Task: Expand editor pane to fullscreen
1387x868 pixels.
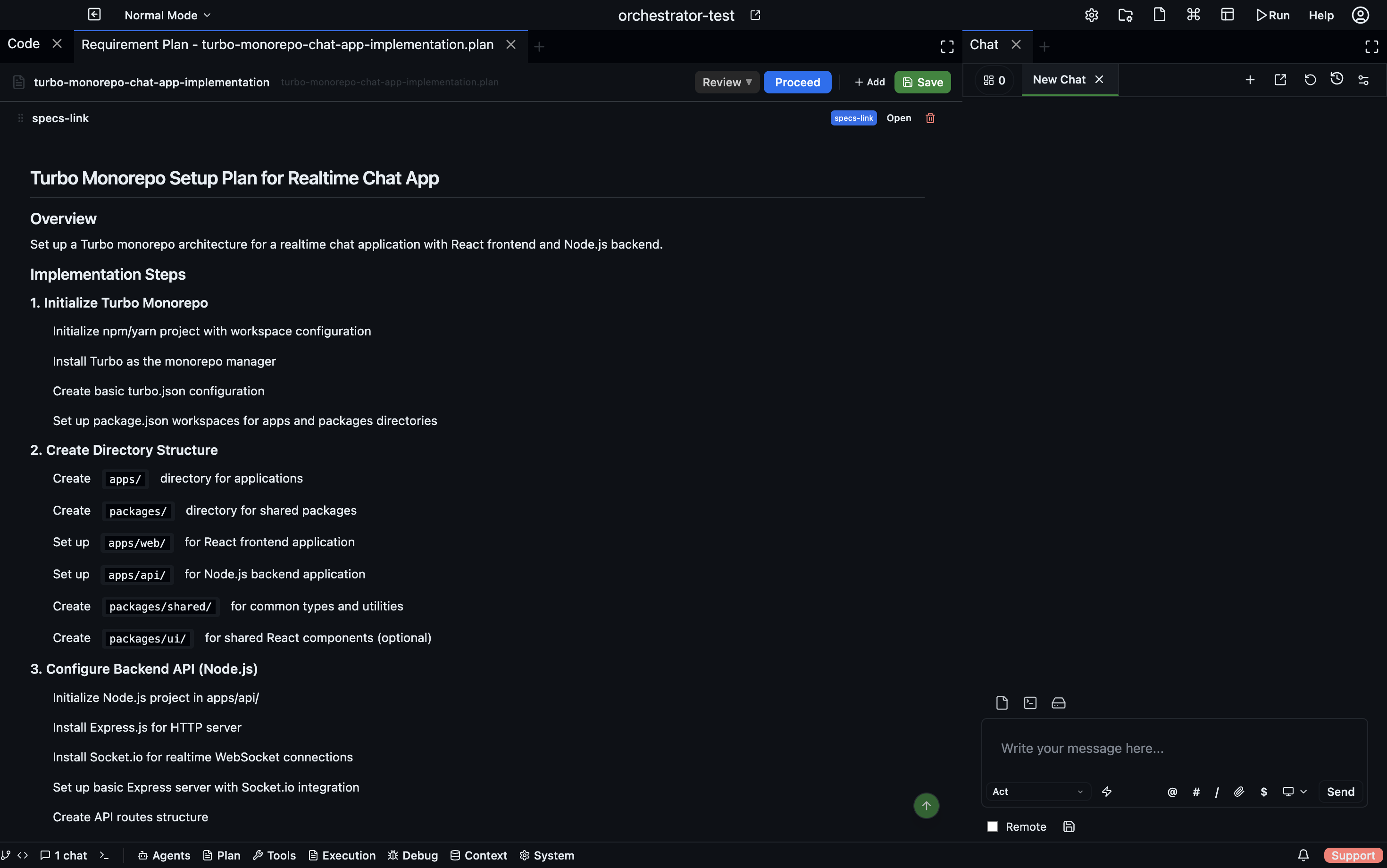Action: 947,47
